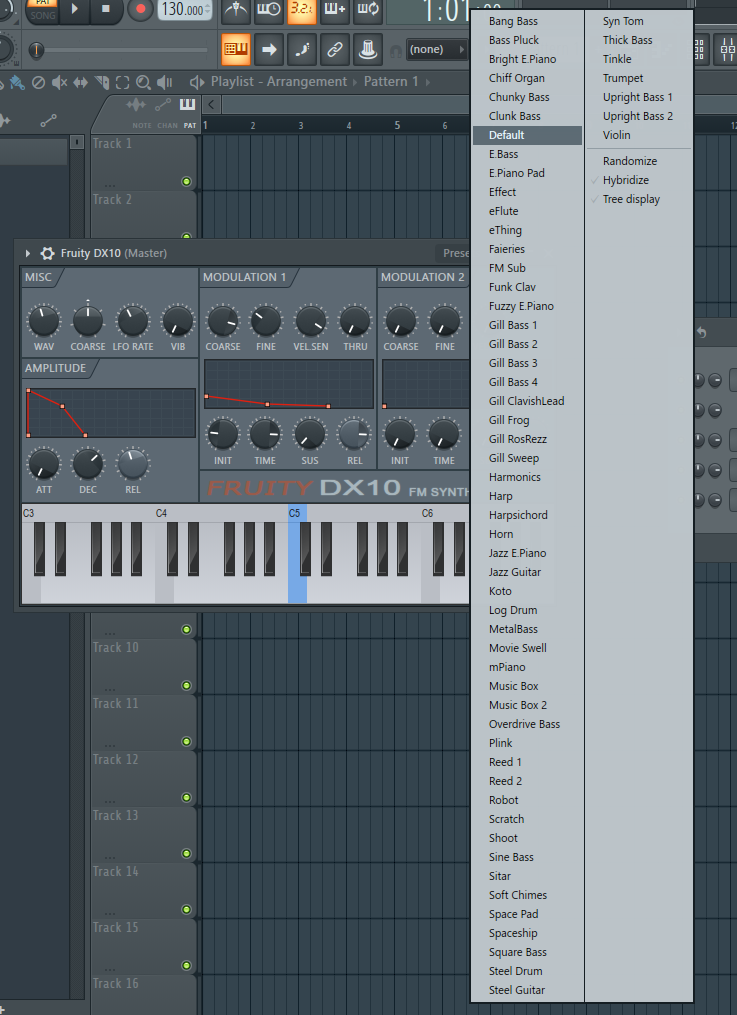Image resolution: width=737 pixels, height=1015 pixels.
Task: Click amplitude envelope graph in DX10
Action: click(111, 413)
